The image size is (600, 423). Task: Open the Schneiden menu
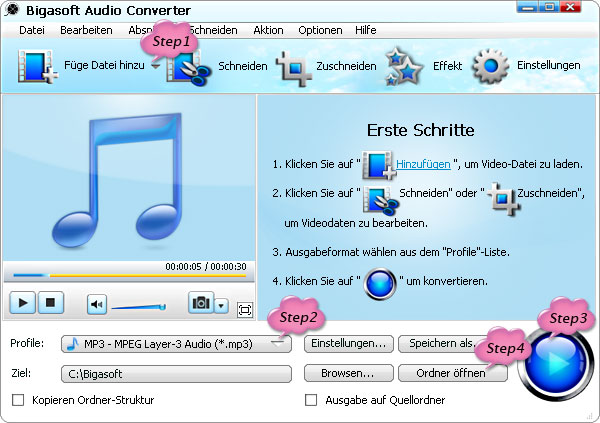[x=214, y=30]
